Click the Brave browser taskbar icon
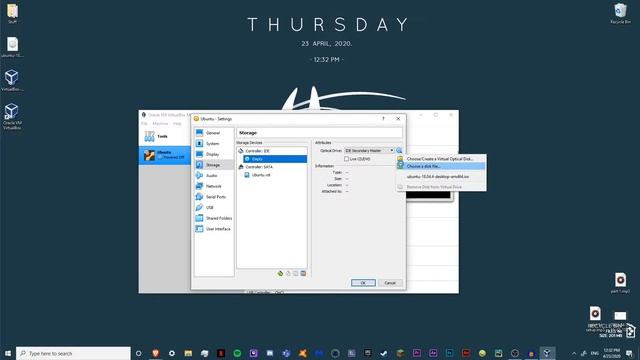The image size is (640, 360). click(x=156, y=353)
